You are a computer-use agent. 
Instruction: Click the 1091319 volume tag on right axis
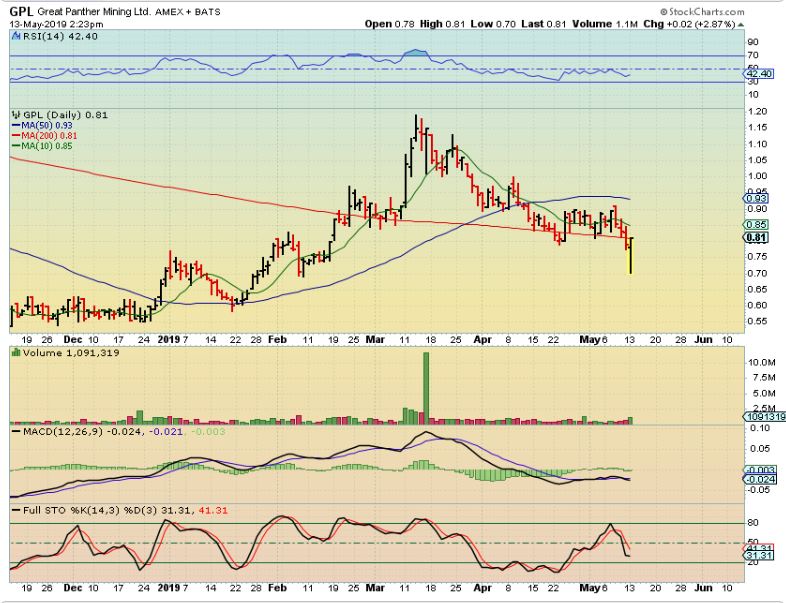(765, 417)
